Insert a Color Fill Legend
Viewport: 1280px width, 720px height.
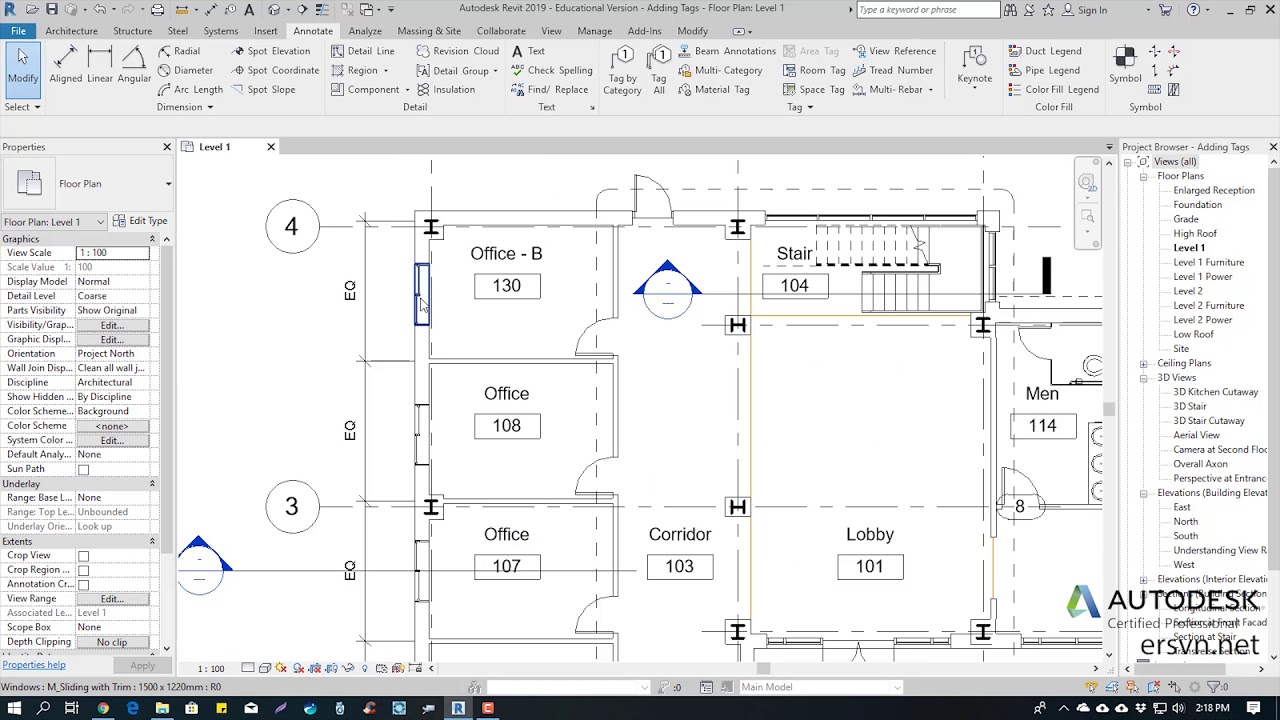[1054, 89]
